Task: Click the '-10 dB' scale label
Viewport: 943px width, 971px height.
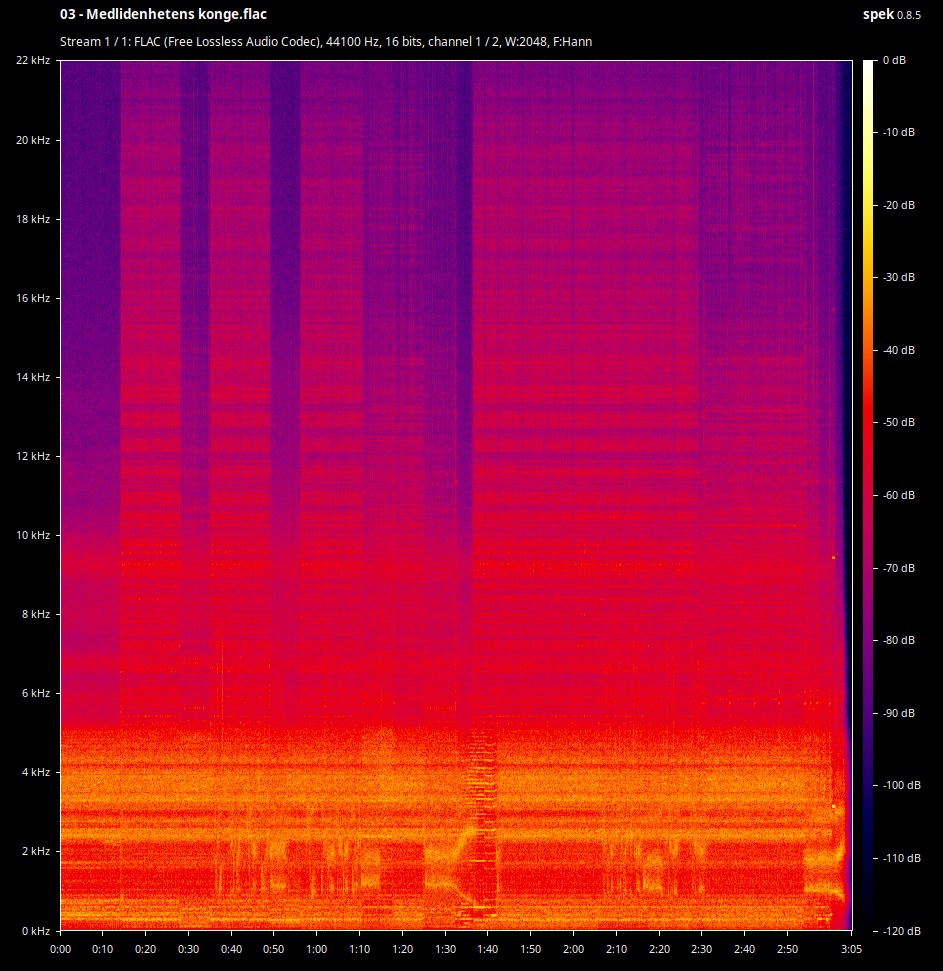Action: click(x=898, y=133)
